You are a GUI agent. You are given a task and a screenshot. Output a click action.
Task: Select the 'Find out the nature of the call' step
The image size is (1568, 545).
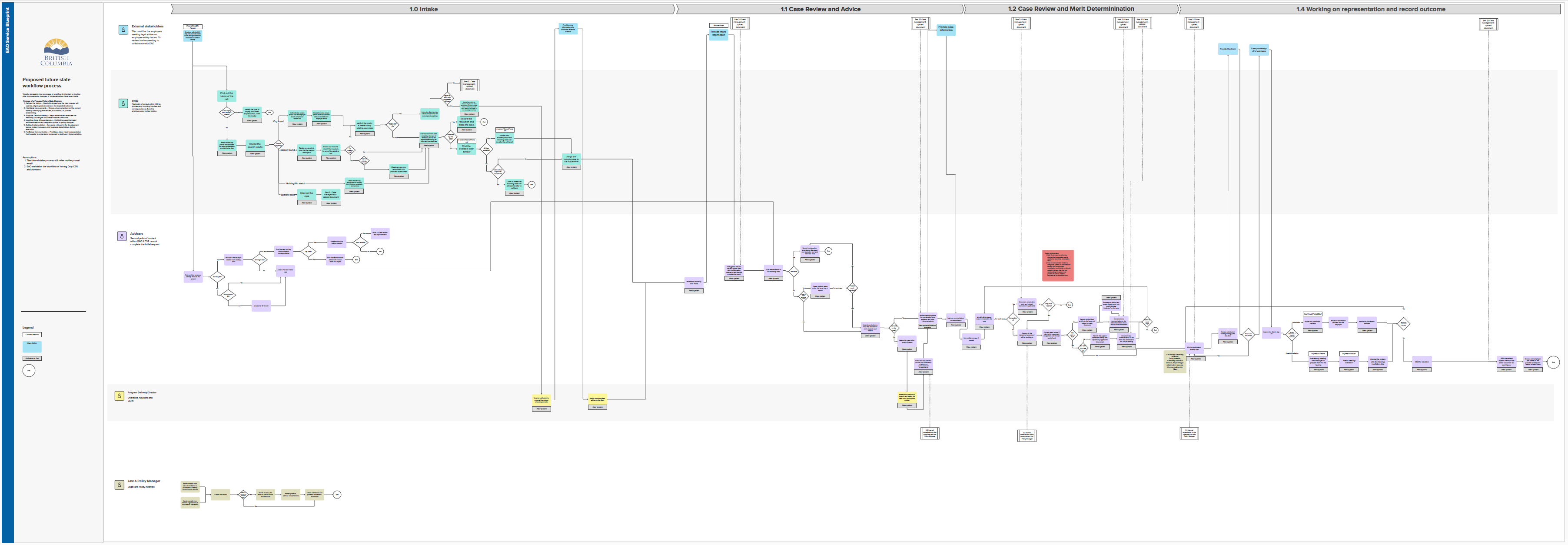(226, 96)
